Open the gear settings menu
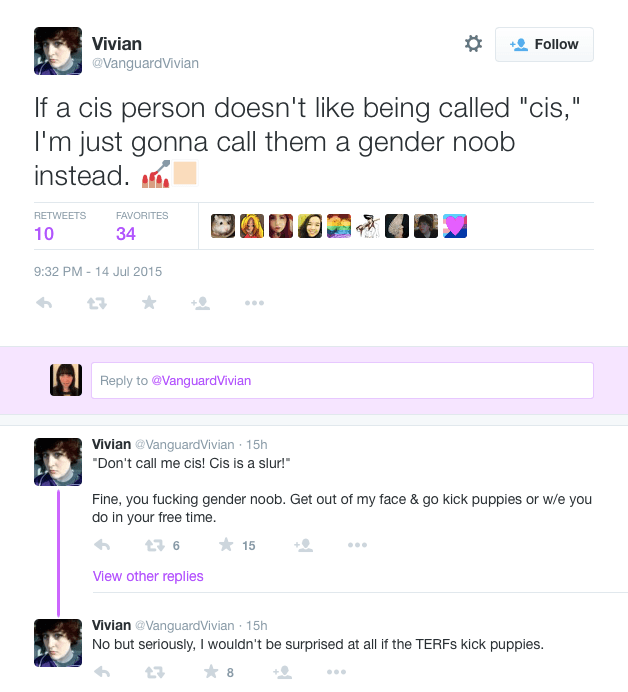Viewport: 628px width, 692px height. pos(473,44)
